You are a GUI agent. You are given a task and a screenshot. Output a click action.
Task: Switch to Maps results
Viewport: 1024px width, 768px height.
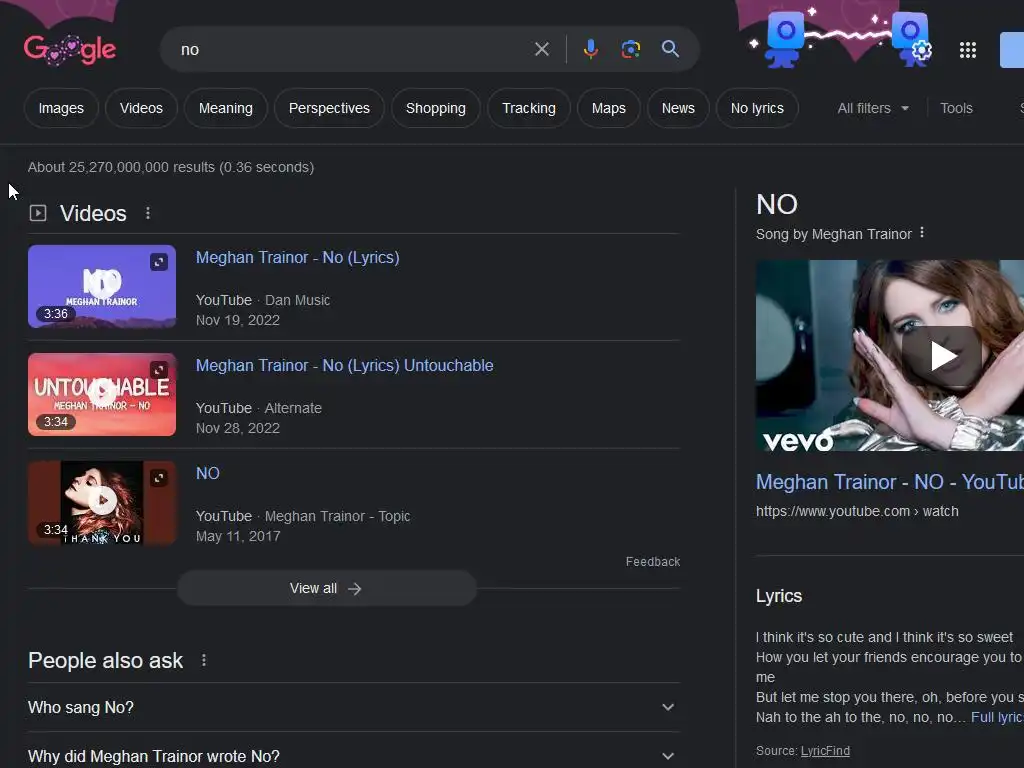[608, 108]
